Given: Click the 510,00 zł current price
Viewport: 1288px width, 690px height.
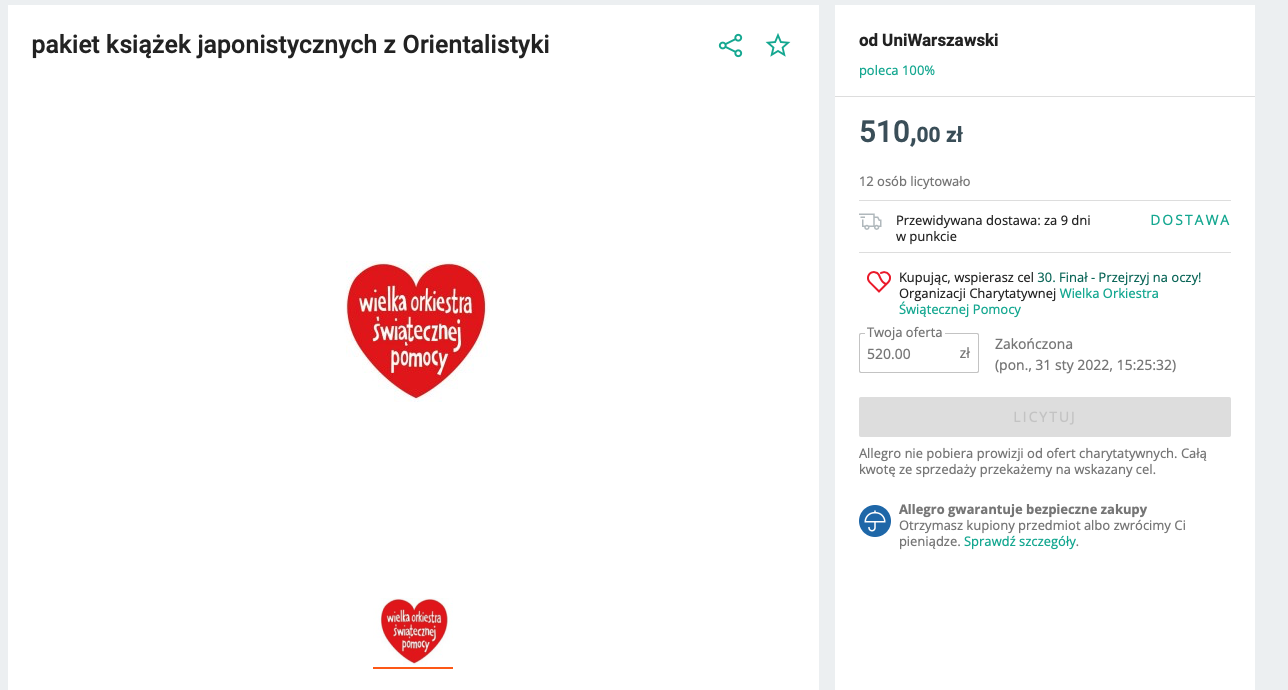Looking at the screenshot, I should click(x=910, y=132).
